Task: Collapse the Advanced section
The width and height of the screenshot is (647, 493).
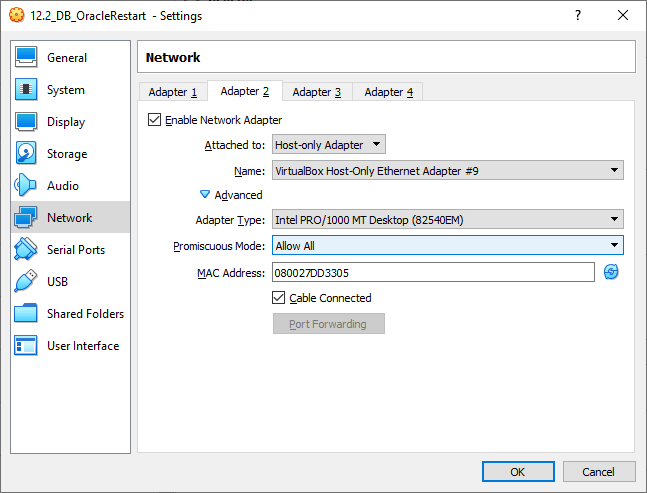Action: (206, 195)
